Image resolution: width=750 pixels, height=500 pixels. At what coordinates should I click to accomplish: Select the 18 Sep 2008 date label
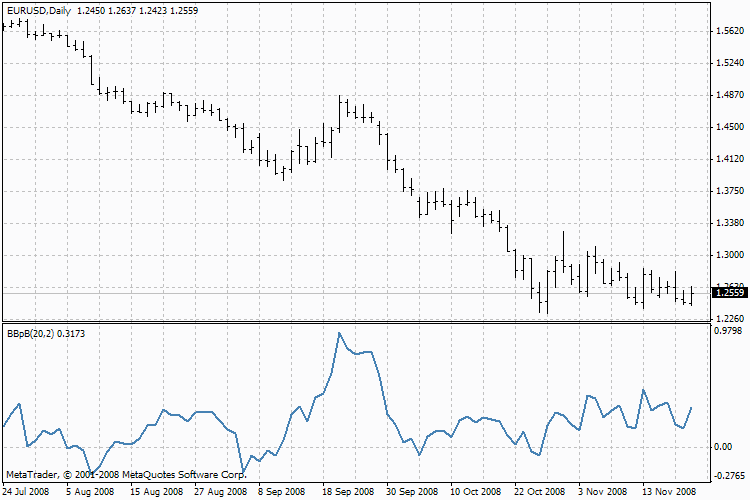[348, 492]
